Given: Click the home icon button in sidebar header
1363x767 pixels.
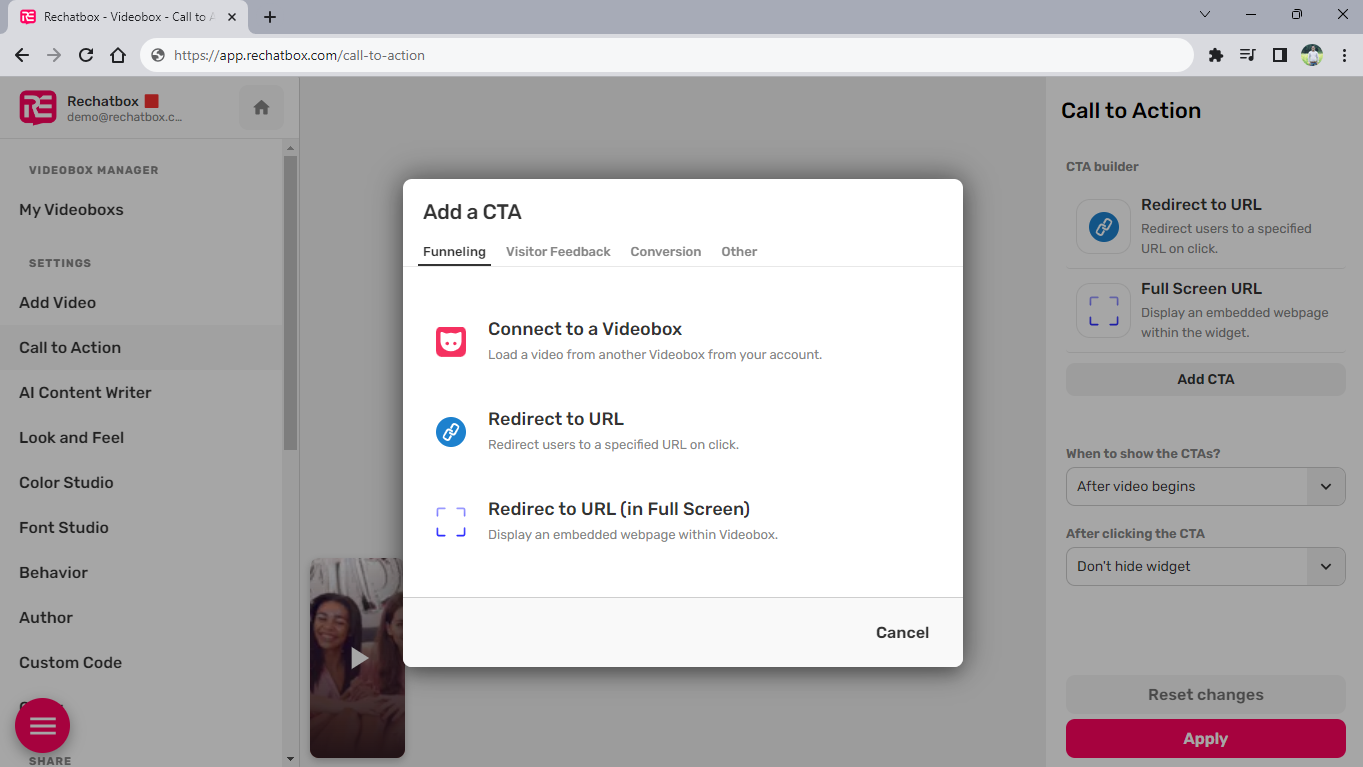Looking at the screenshot, I should (x=261, y=108).
